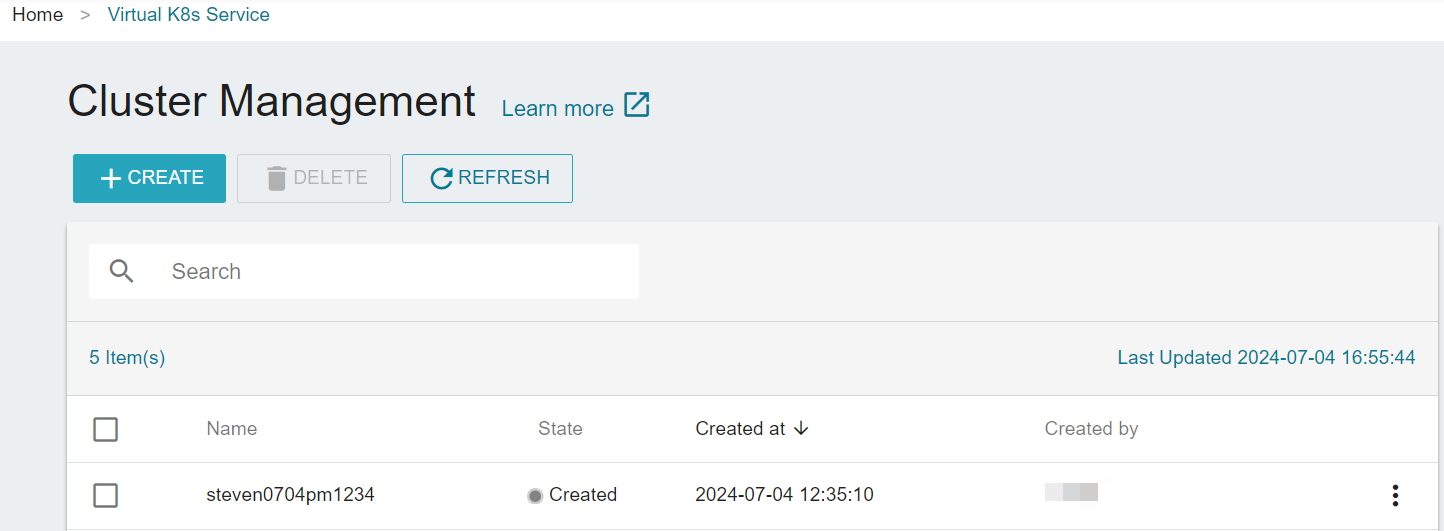The width and height of the screenshot is (1444, 531).
Task: Click the Created status dot icon
Action: pos(535,496)
